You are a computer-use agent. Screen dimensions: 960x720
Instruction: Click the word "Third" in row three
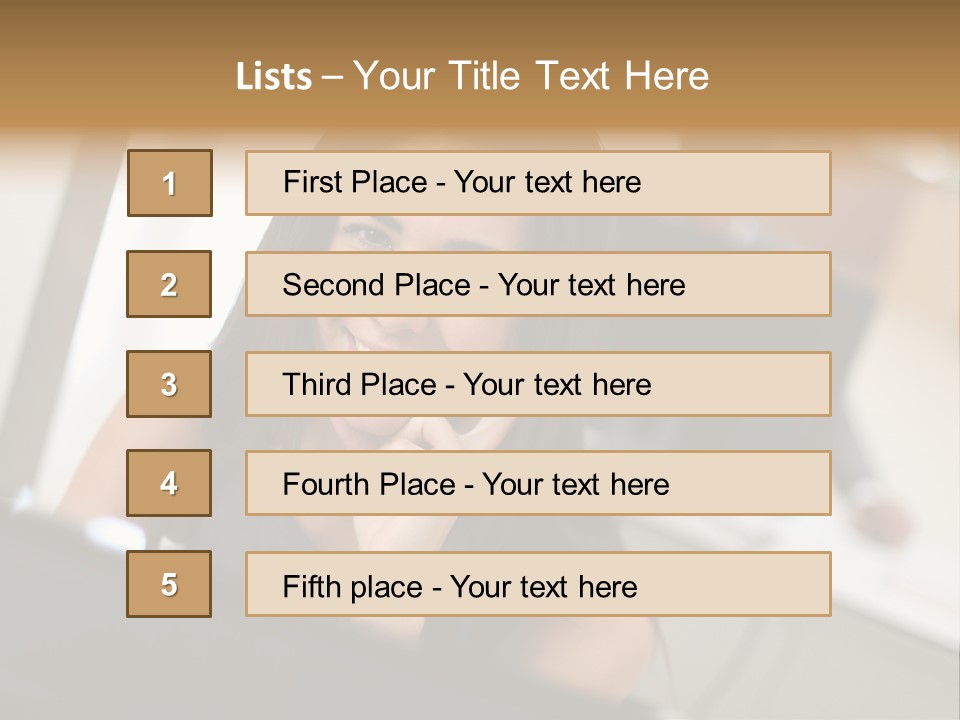point(318,385)
